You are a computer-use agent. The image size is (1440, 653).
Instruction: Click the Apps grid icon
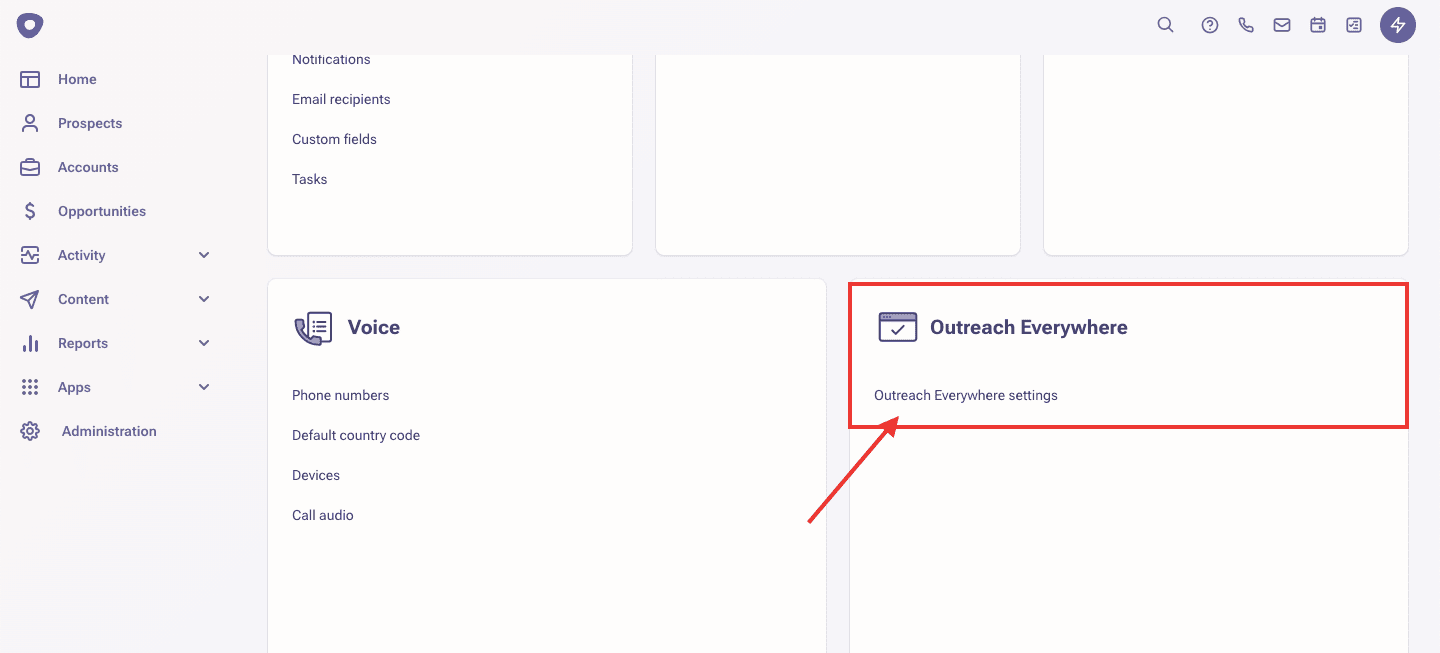(30, 387)
